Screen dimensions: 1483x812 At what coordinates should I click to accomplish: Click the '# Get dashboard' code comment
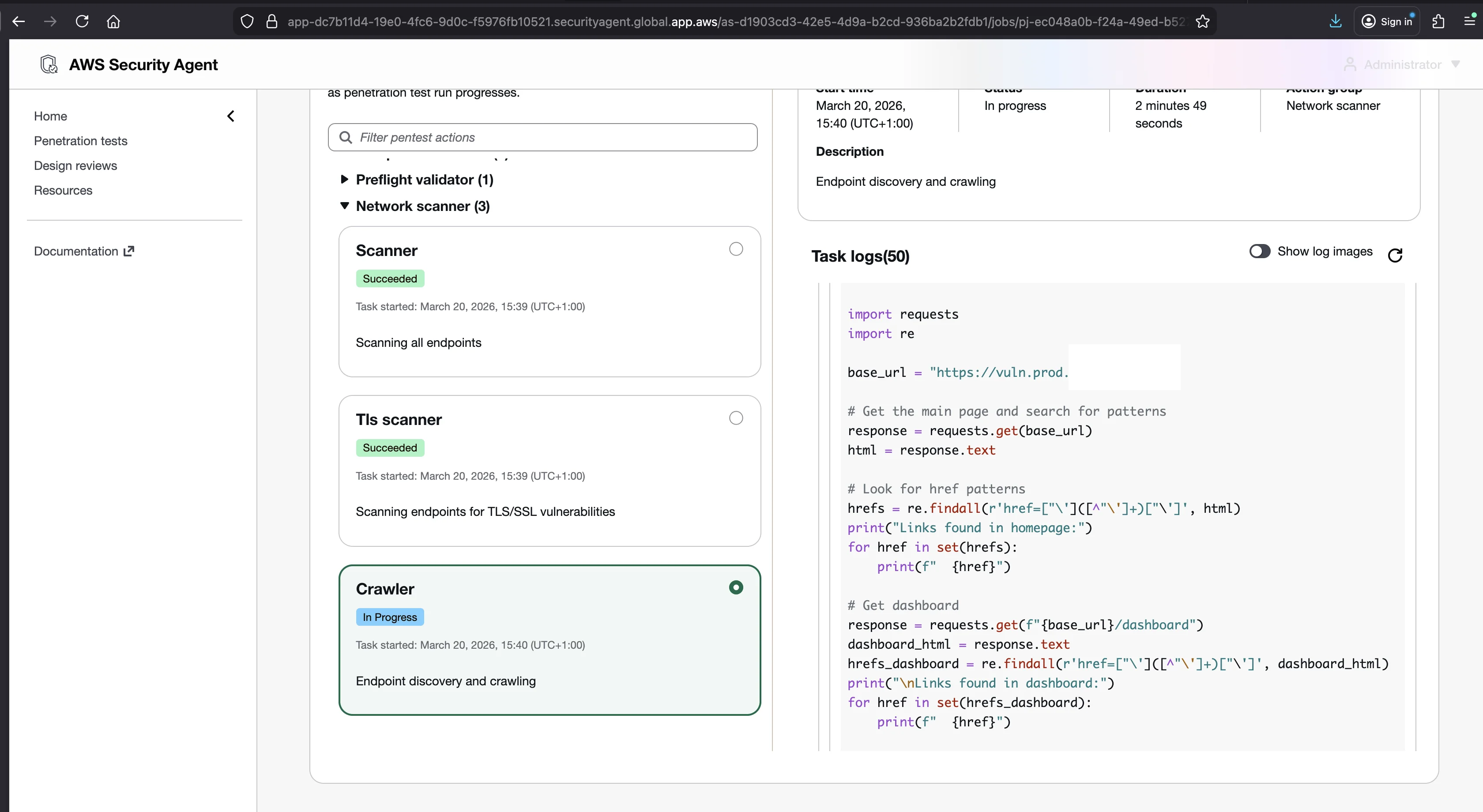pyautogui.click(x=903, y=606)
